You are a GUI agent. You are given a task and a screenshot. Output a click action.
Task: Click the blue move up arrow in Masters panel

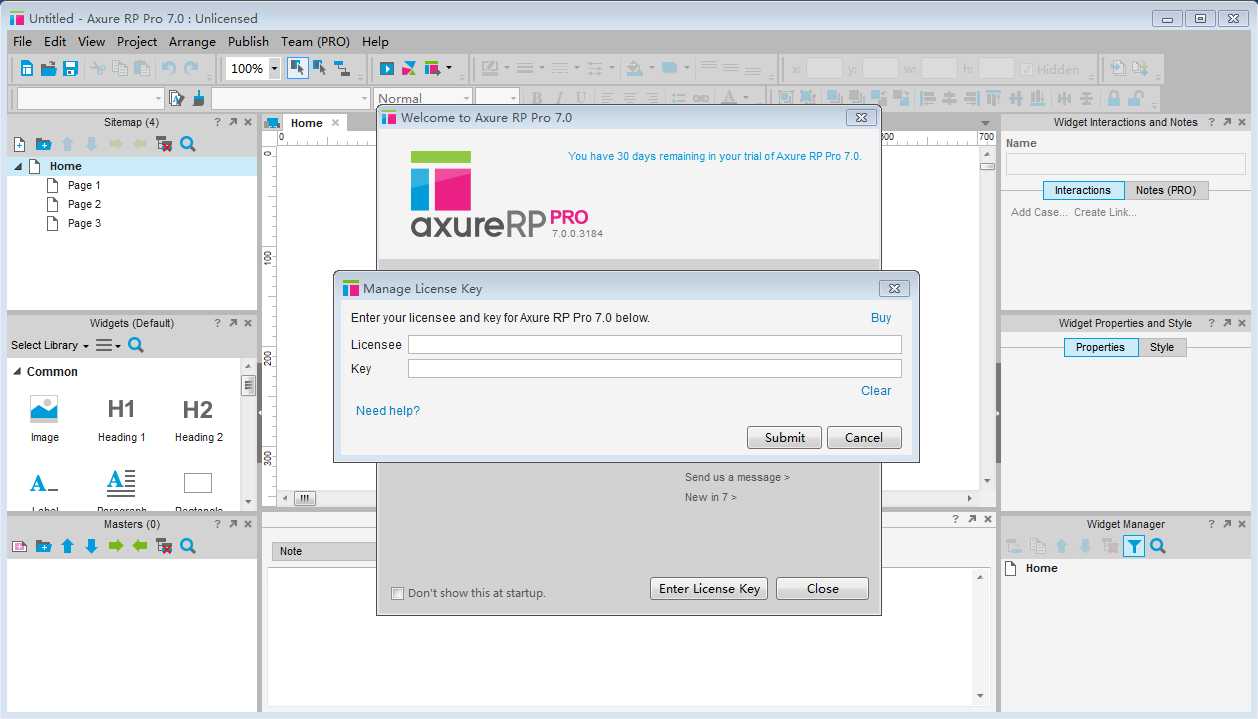[x=67, y=546]
